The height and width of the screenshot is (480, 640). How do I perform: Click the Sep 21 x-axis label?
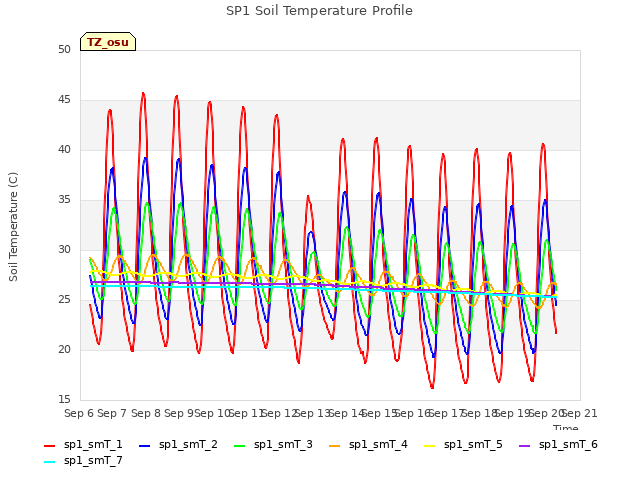pos(580,413)
